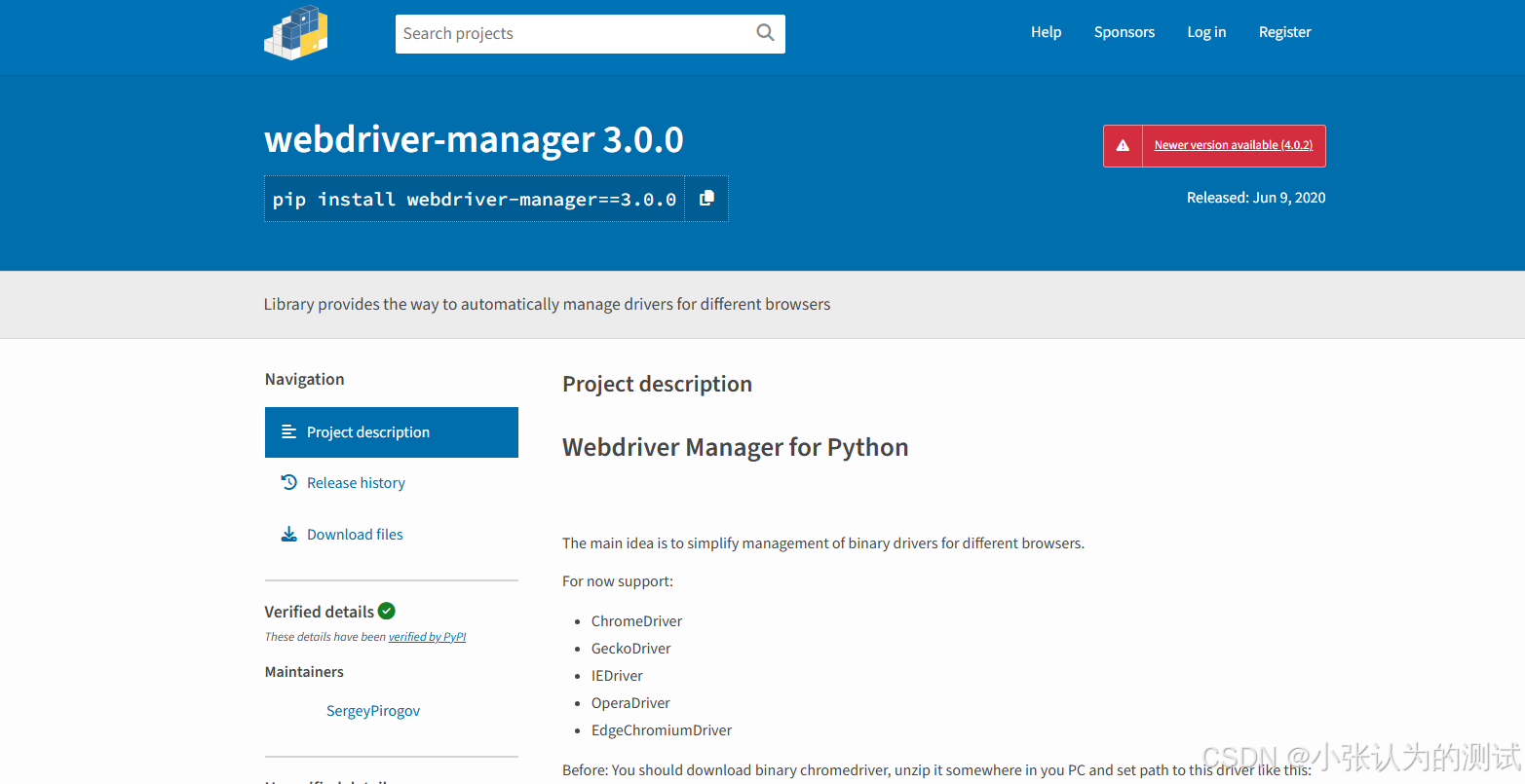Viewport: 1525px width, 784px height.
Task: Click Webdriver Manager for Python heading
Action: 736,447
